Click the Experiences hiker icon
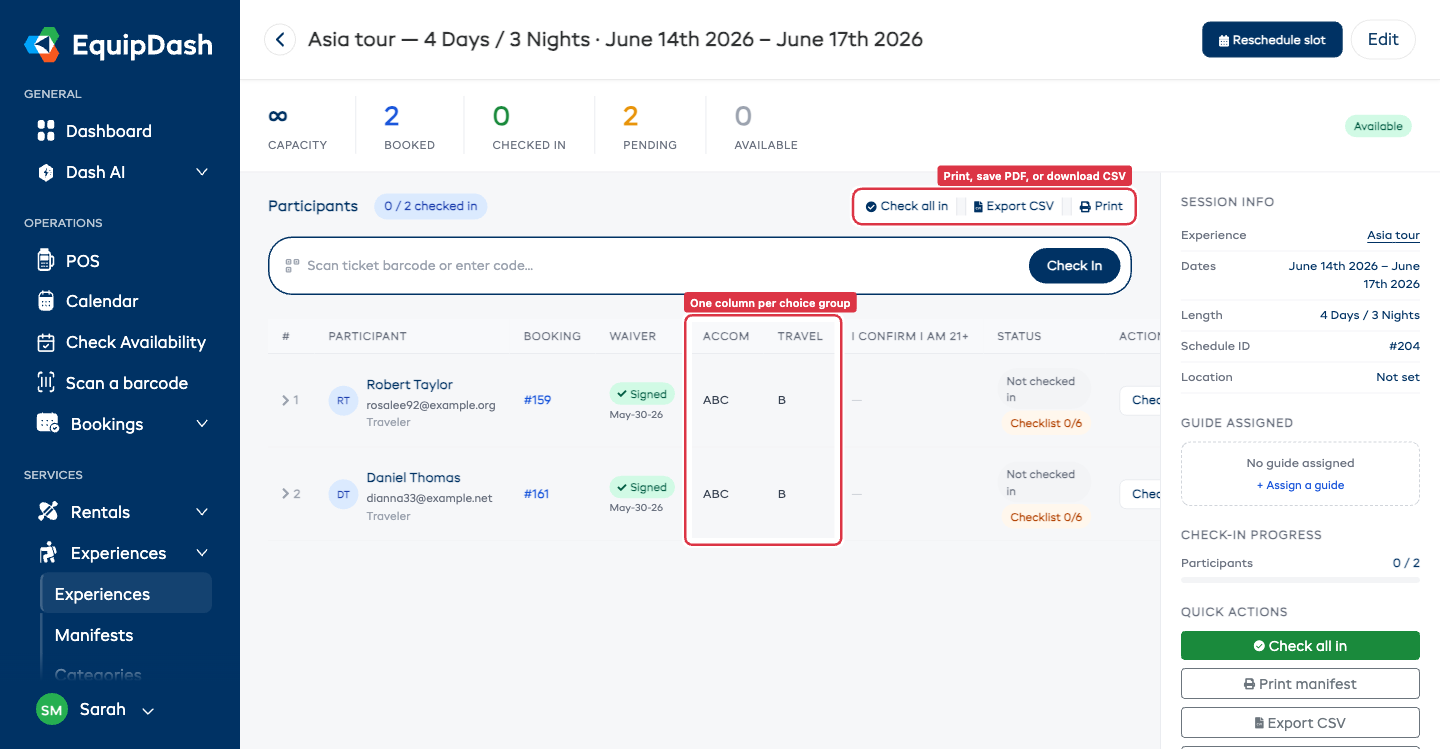 click(x=47, y=553)
